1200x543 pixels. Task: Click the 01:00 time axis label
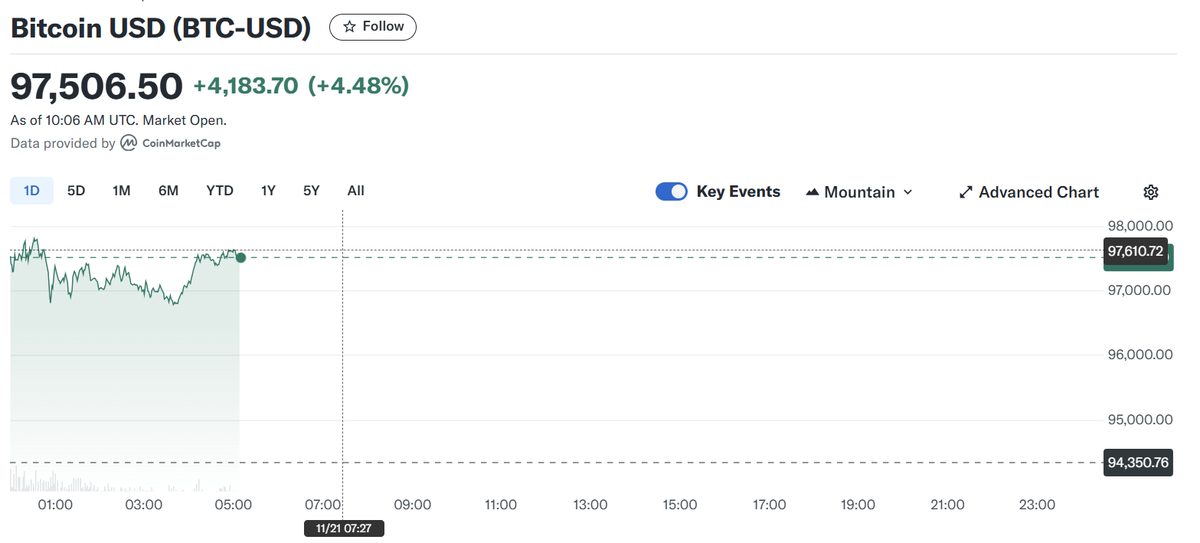click(x=55, y=505)
